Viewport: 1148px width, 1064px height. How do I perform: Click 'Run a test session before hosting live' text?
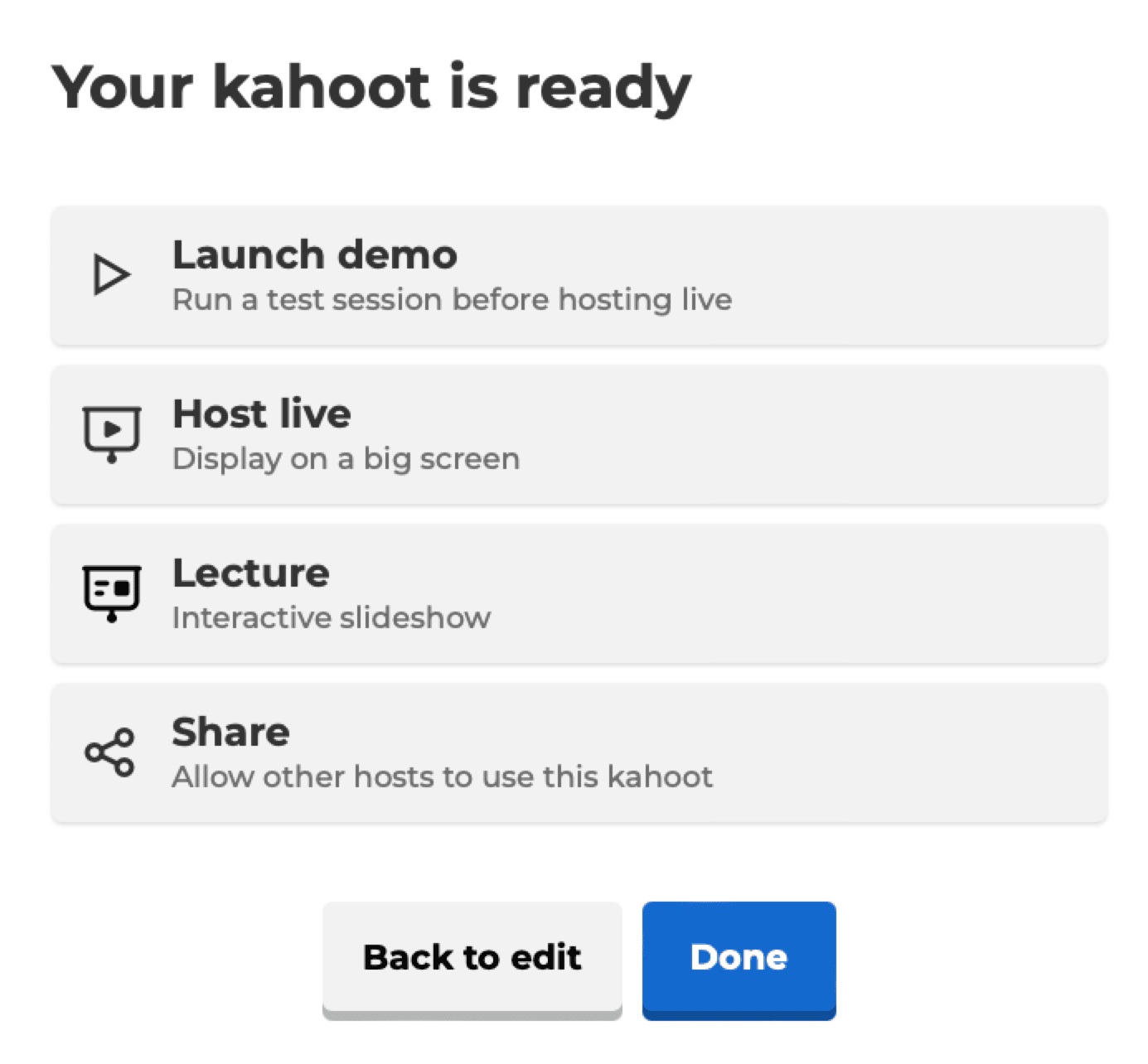point(452,300)
